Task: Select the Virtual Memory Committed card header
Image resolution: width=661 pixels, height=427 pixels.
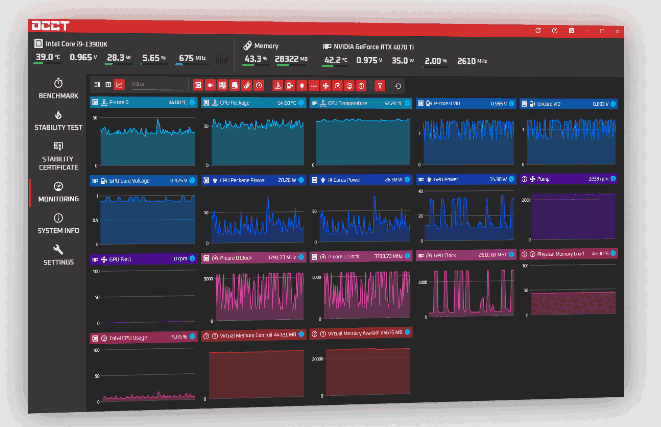Action: coord(253,335)
